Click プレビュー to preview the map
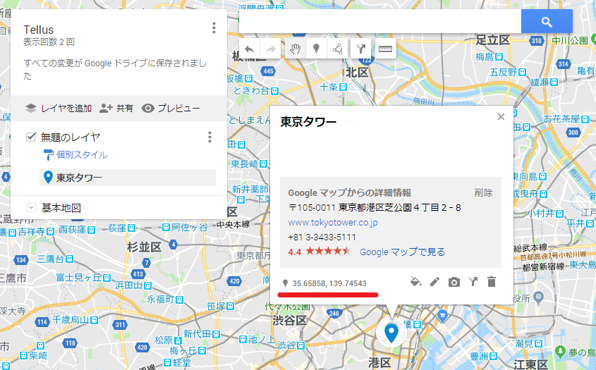This screenshot has width=596, height=370. point(171,108)
